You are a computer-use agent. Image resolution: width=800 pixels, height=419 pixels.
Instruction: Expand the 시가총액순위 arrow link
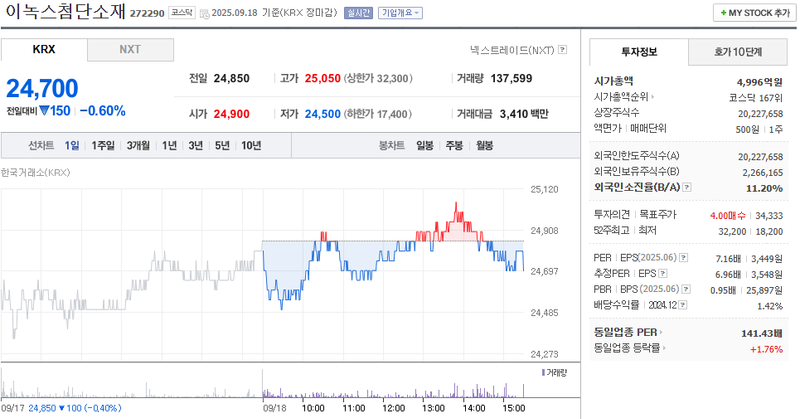click(653, 96)
